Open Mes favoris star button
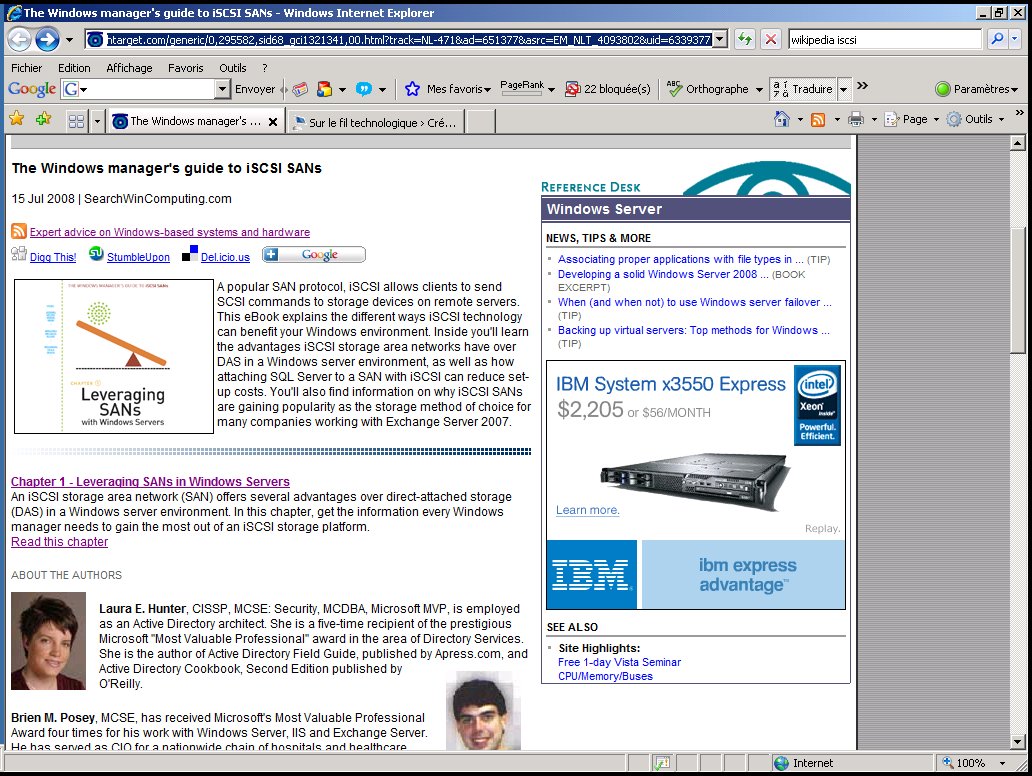Screen dimensions: 1032x776 pyautogui.click(x=448, y=89)
